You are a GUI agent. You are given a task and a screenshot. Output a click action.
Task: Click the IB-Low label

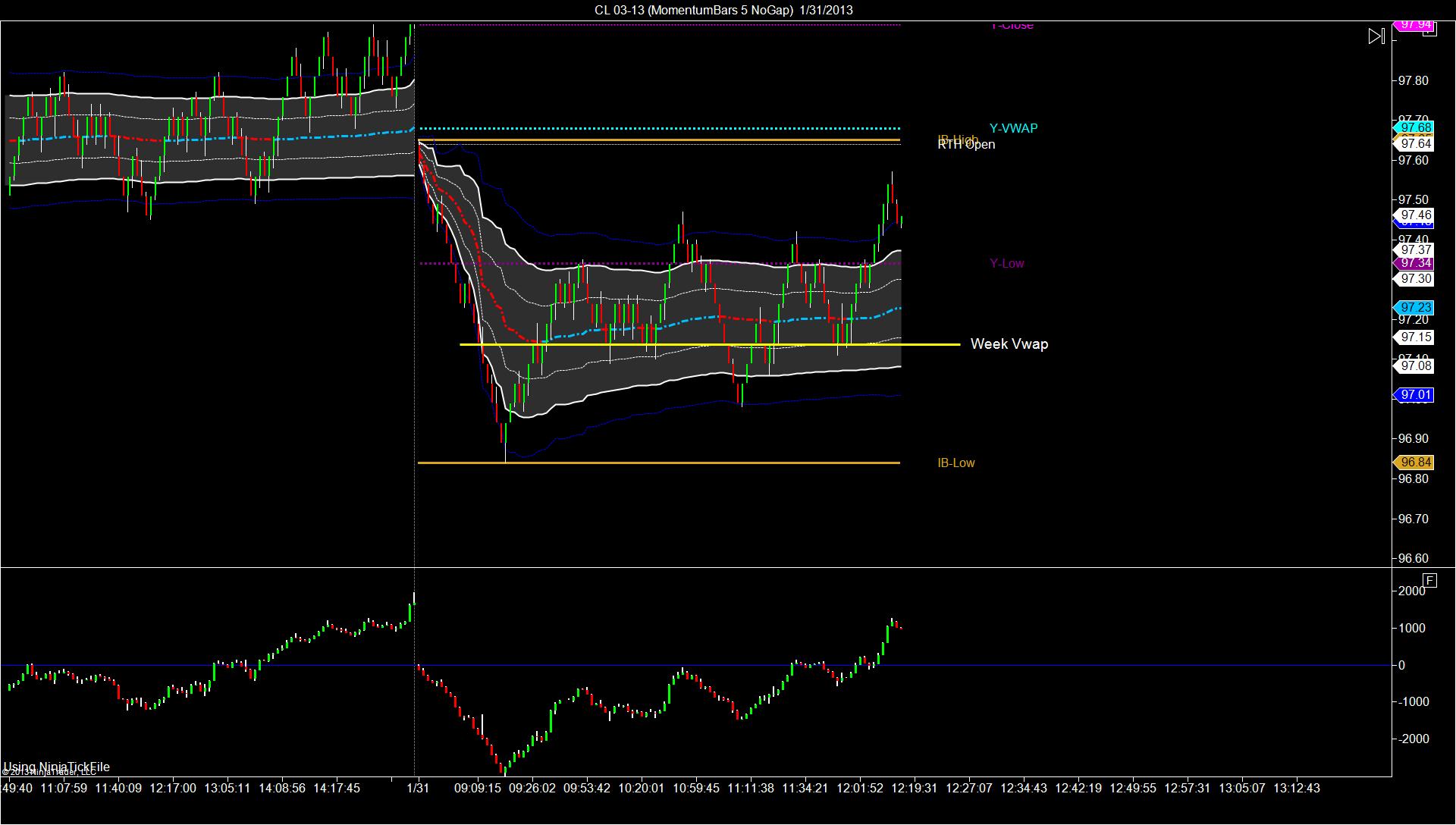pos(956,463)
